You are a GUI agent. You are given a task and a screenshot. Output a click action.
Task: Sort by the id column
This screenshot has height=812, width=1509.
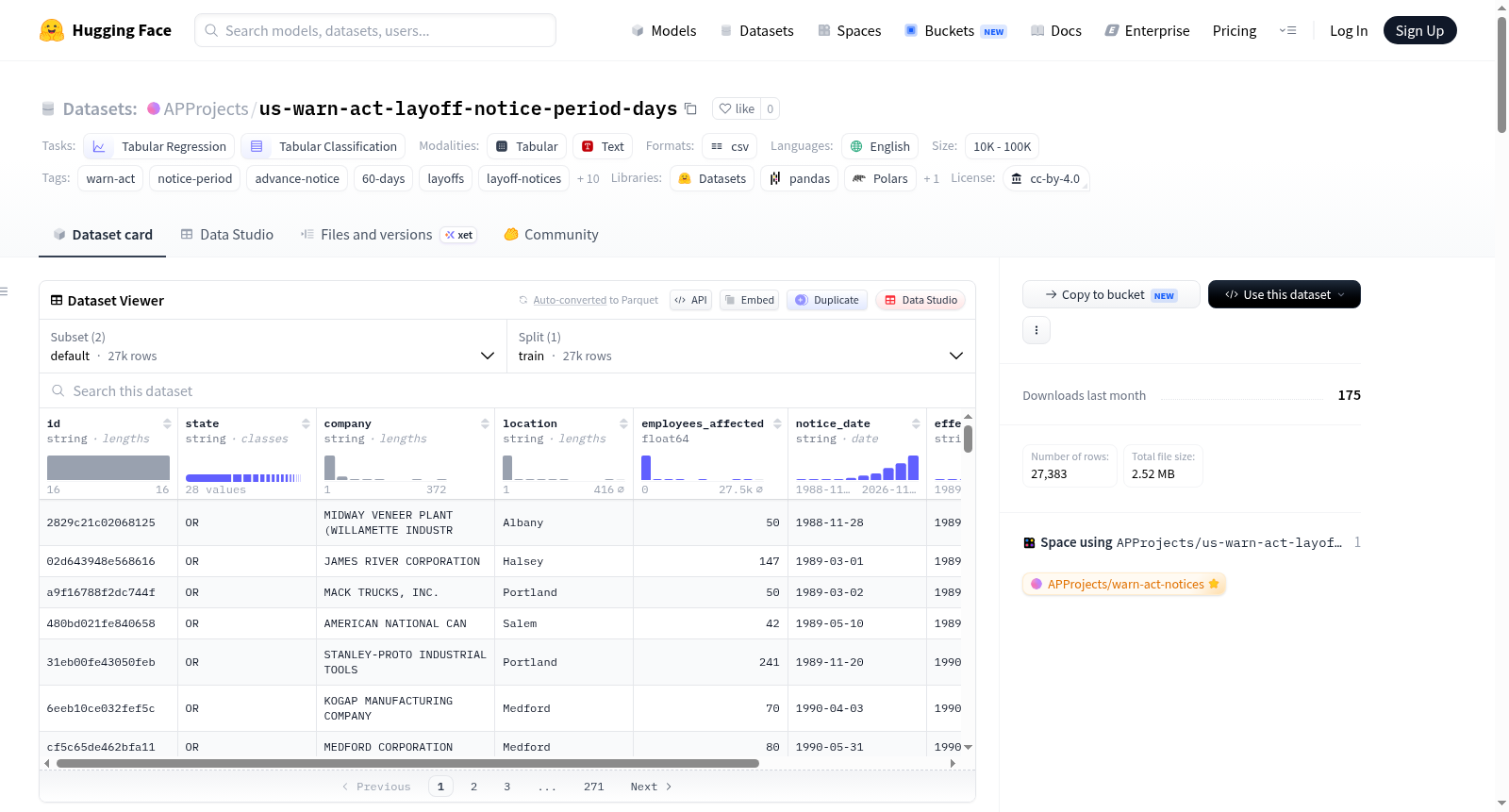click(167, 423)
